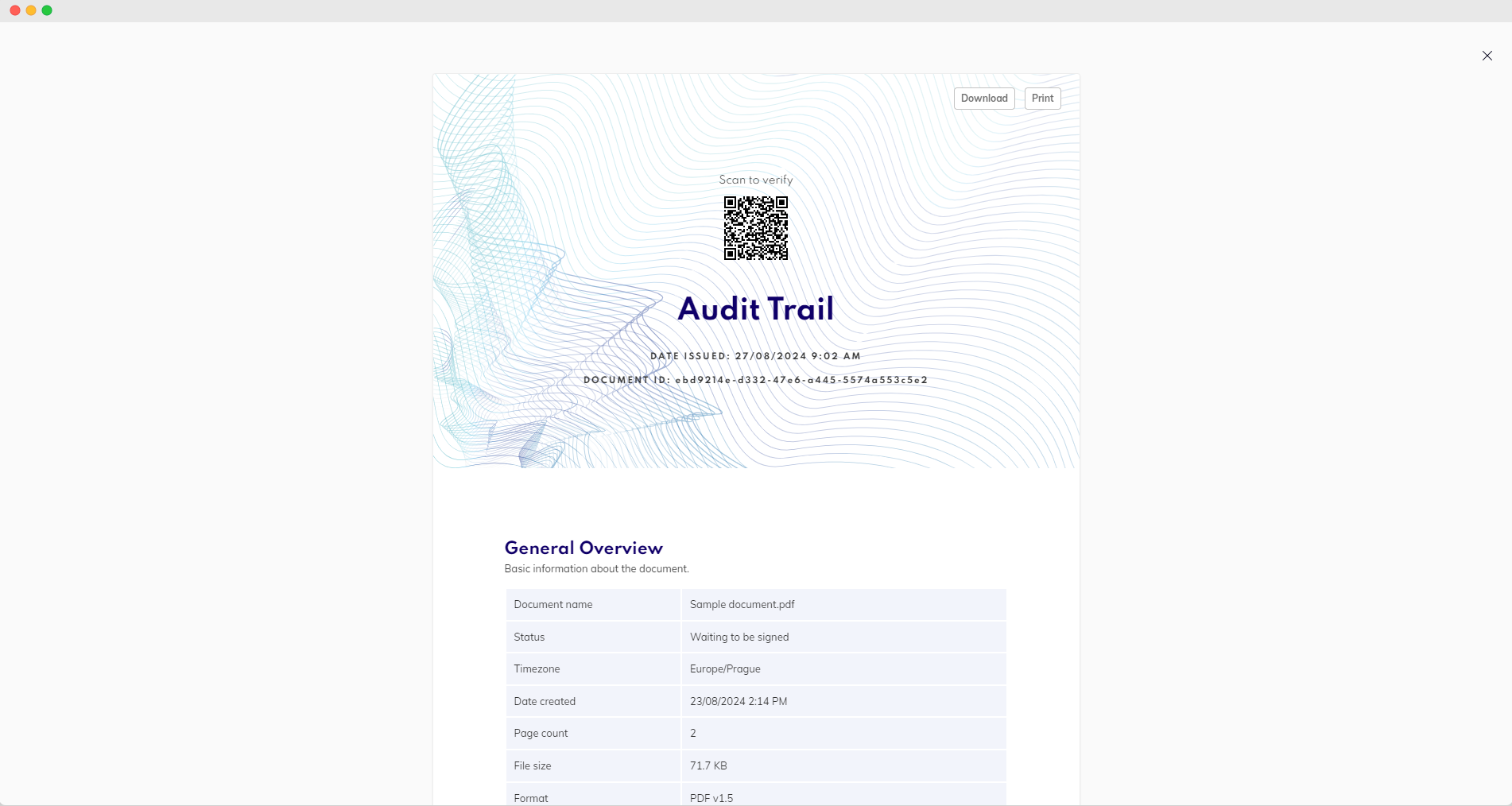Click the Audit Trail title
Viewport: 1512px width, 806px height.
click(755, 308)
